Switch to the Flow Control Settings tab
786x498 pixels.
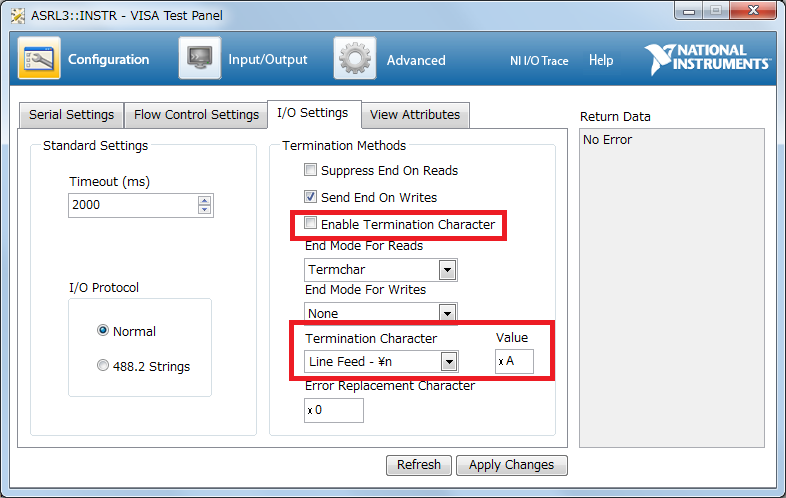(196, 115)
